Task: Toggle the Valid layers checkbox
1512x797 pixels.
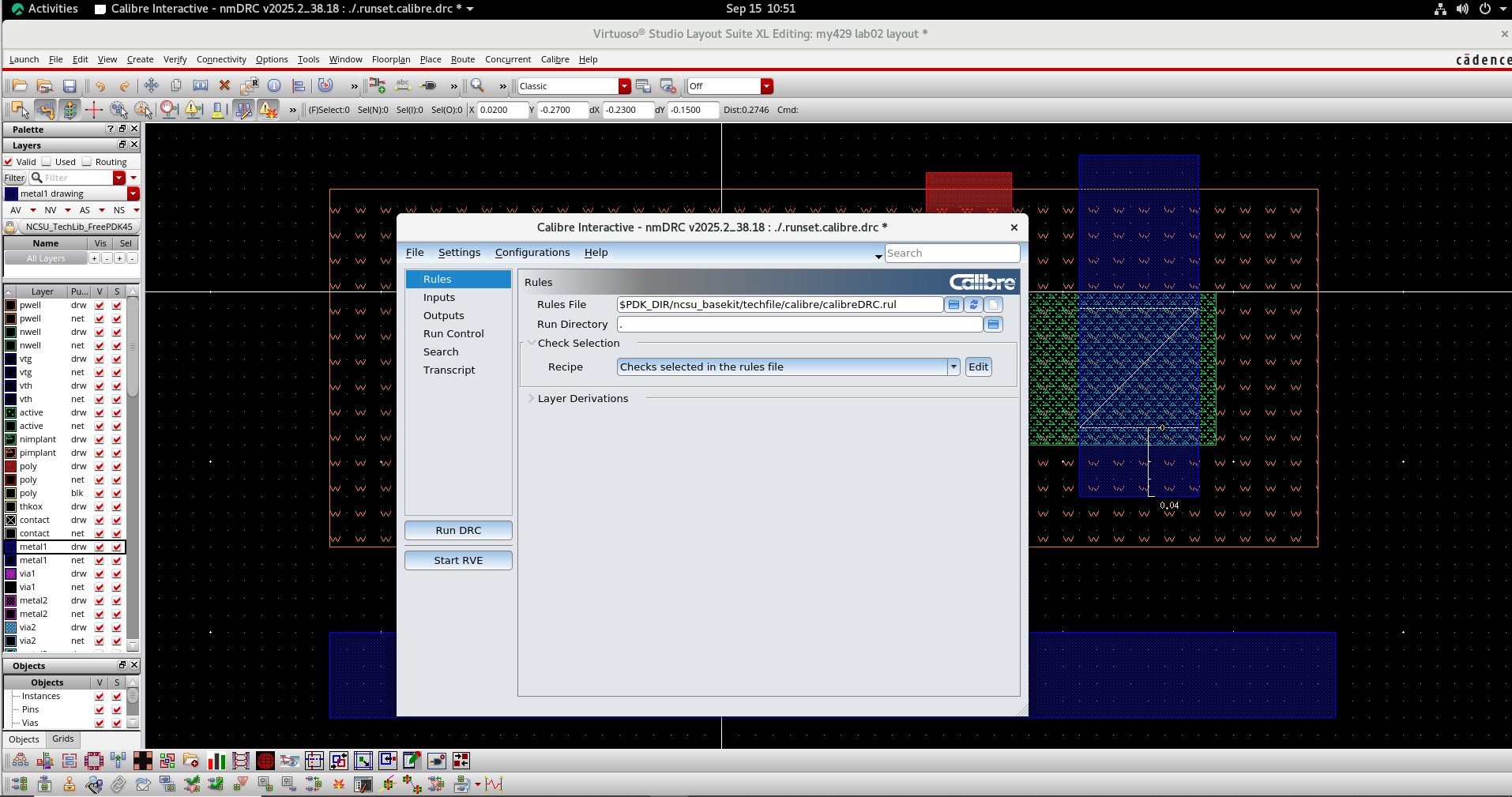Action: [x=9, y=162]
